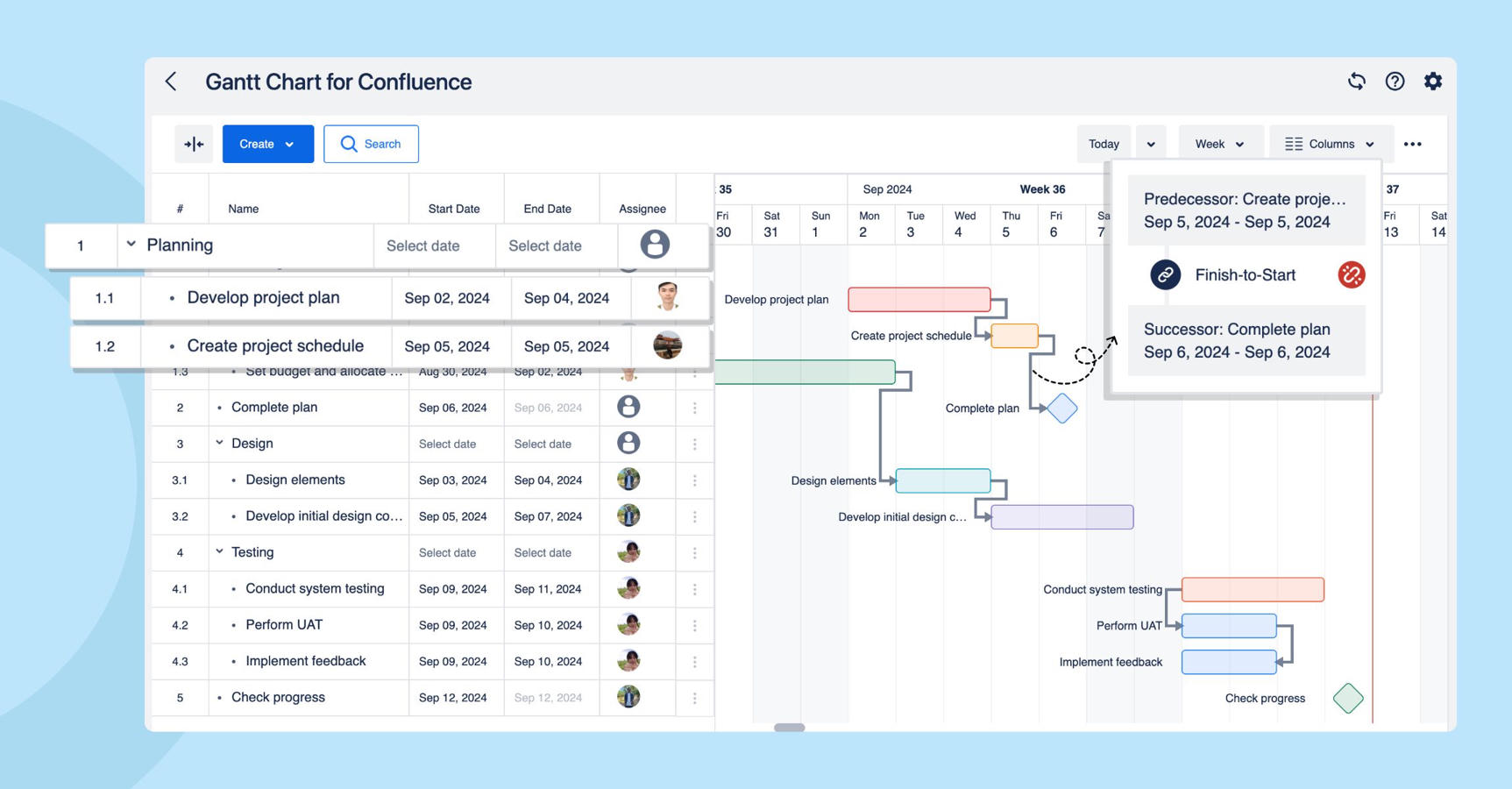The width and height of the screenshot is (1512, 789).
Task: Click the Implement feedback blue bar
Action: 1229,662
